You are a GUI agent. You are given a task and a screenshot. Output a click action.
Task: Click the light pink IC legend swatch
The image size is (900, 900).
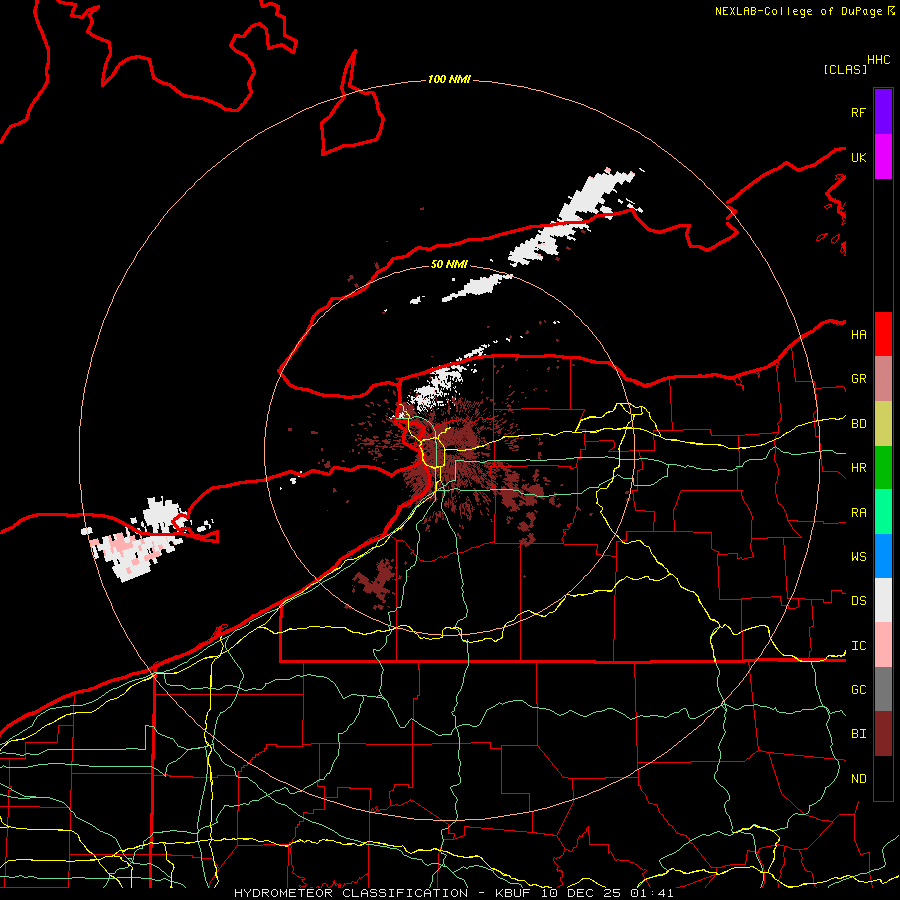[883, 645]
